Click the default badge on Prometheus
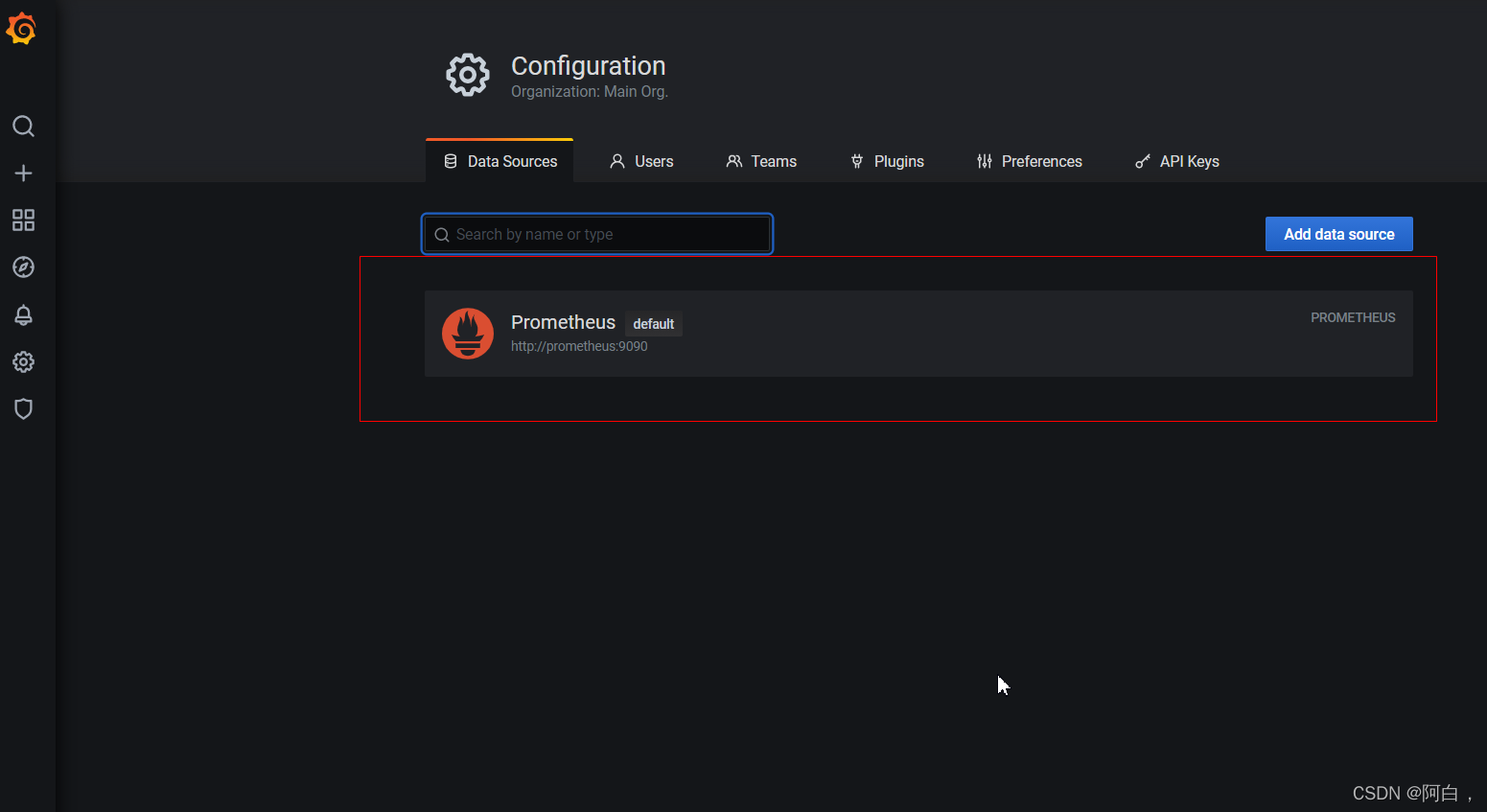The image size is (1487, 812). (653, 324)
